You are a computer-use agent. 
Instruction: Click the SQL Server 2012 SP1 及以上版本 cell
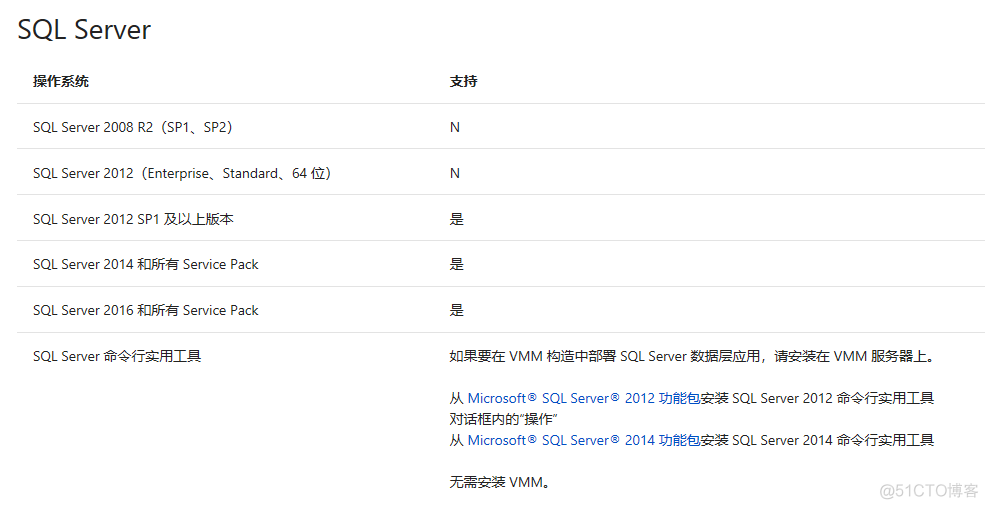[x=133, y=219]
